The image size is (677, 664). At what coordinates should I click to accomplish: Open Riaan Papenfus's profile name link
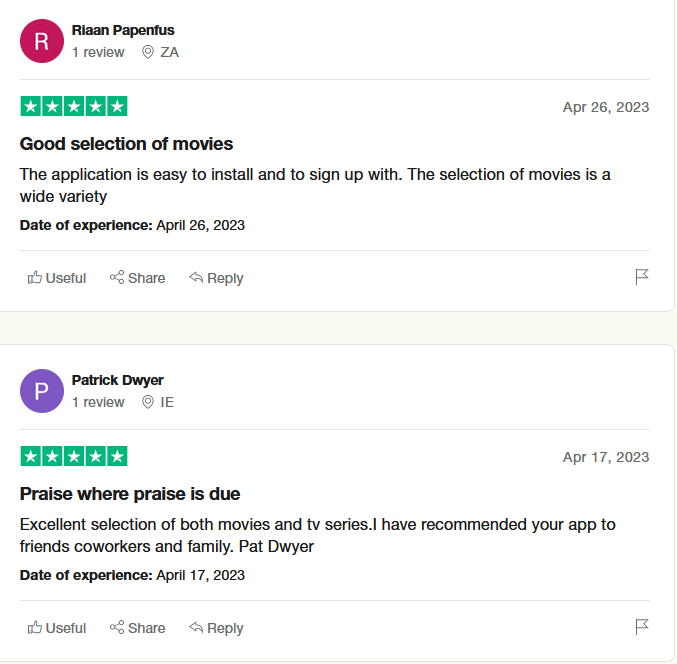click(x=123, y=30)
